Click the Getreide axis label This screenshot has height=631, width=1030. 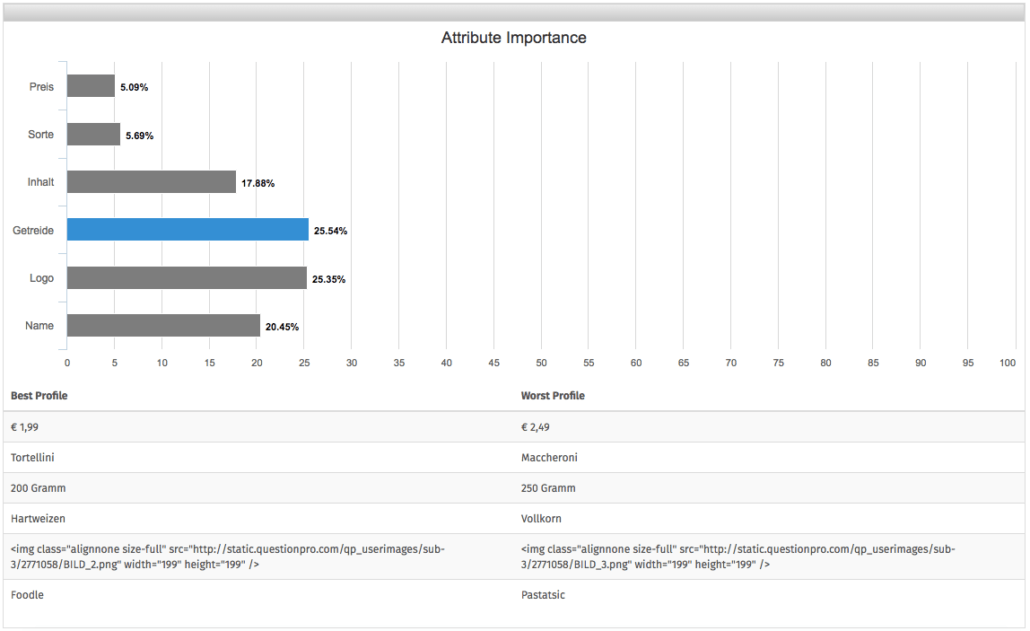pos(32,230)
